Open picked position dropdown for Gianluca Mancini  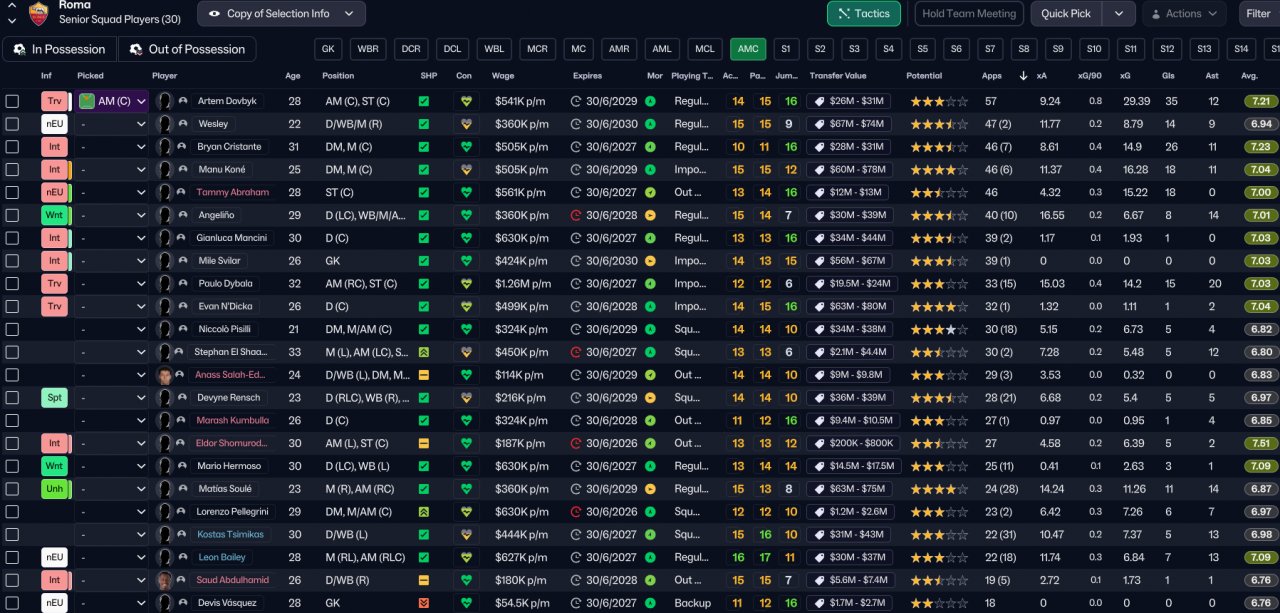112,238
